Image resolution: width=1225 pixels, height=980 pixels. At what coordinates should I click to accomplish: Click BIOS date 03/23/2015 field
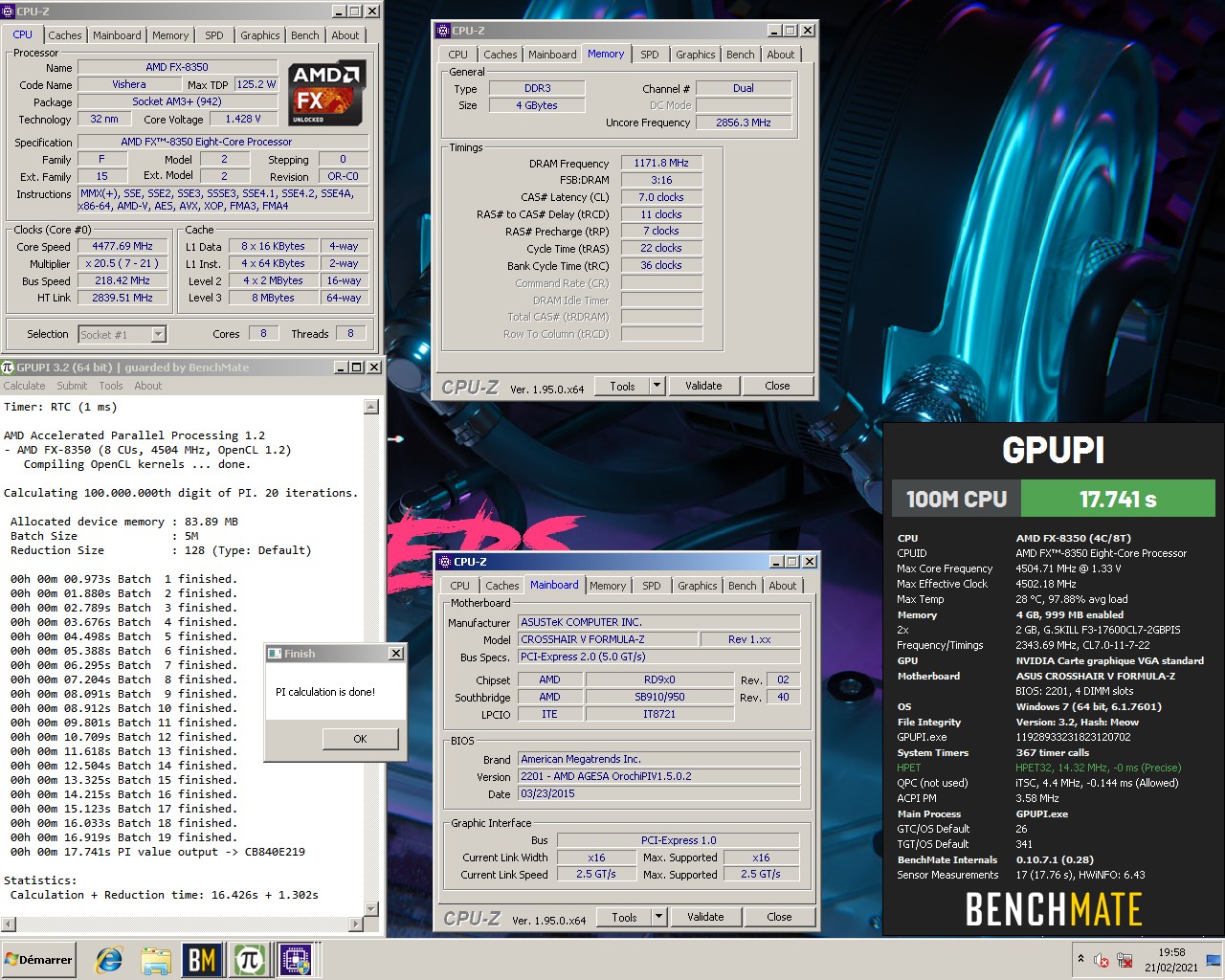click(658, 793)
